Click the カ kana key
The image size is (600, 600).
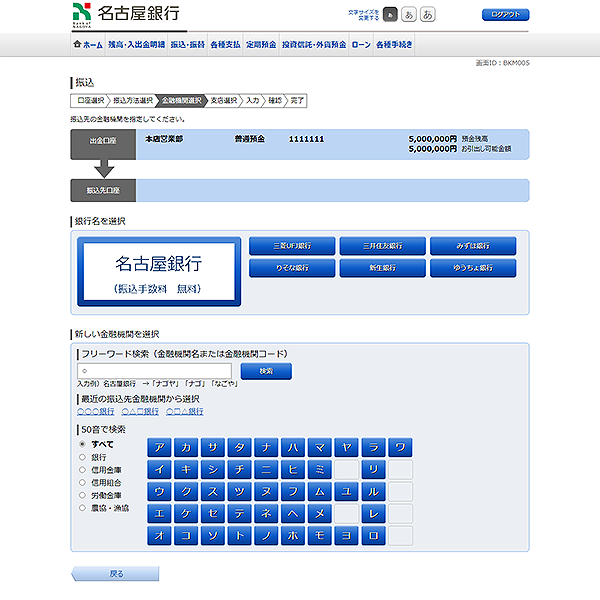coord(186,447)
